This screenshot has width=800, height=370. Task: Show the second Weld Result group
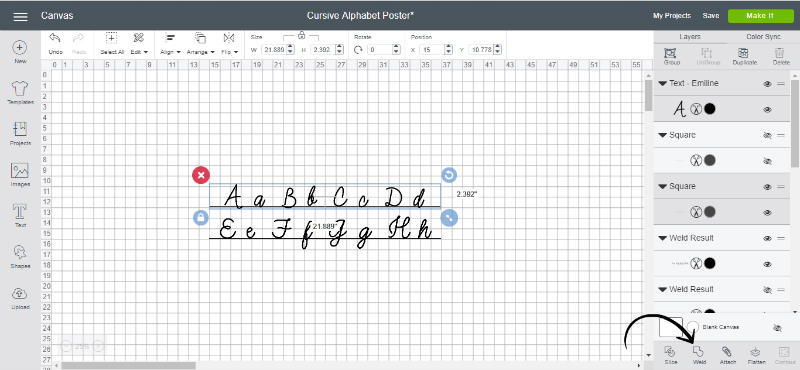(767, 289)
